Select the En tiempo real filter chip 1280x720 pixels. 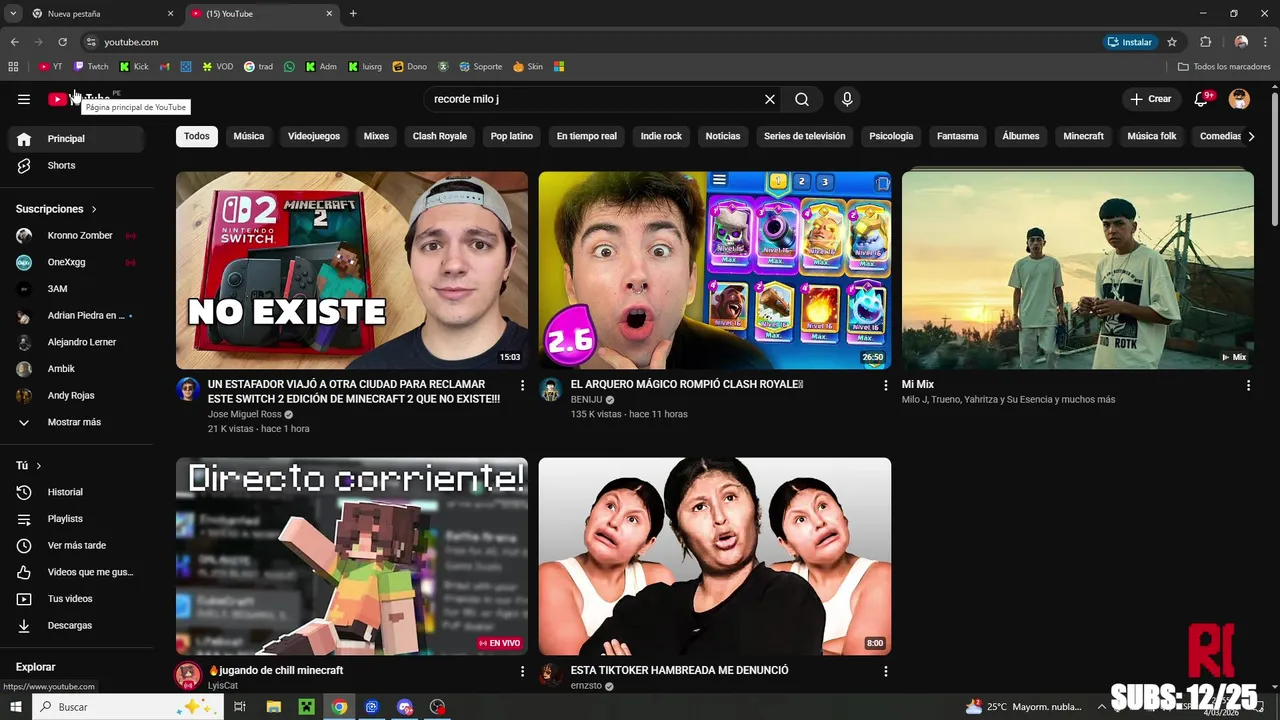pos(587,136)
